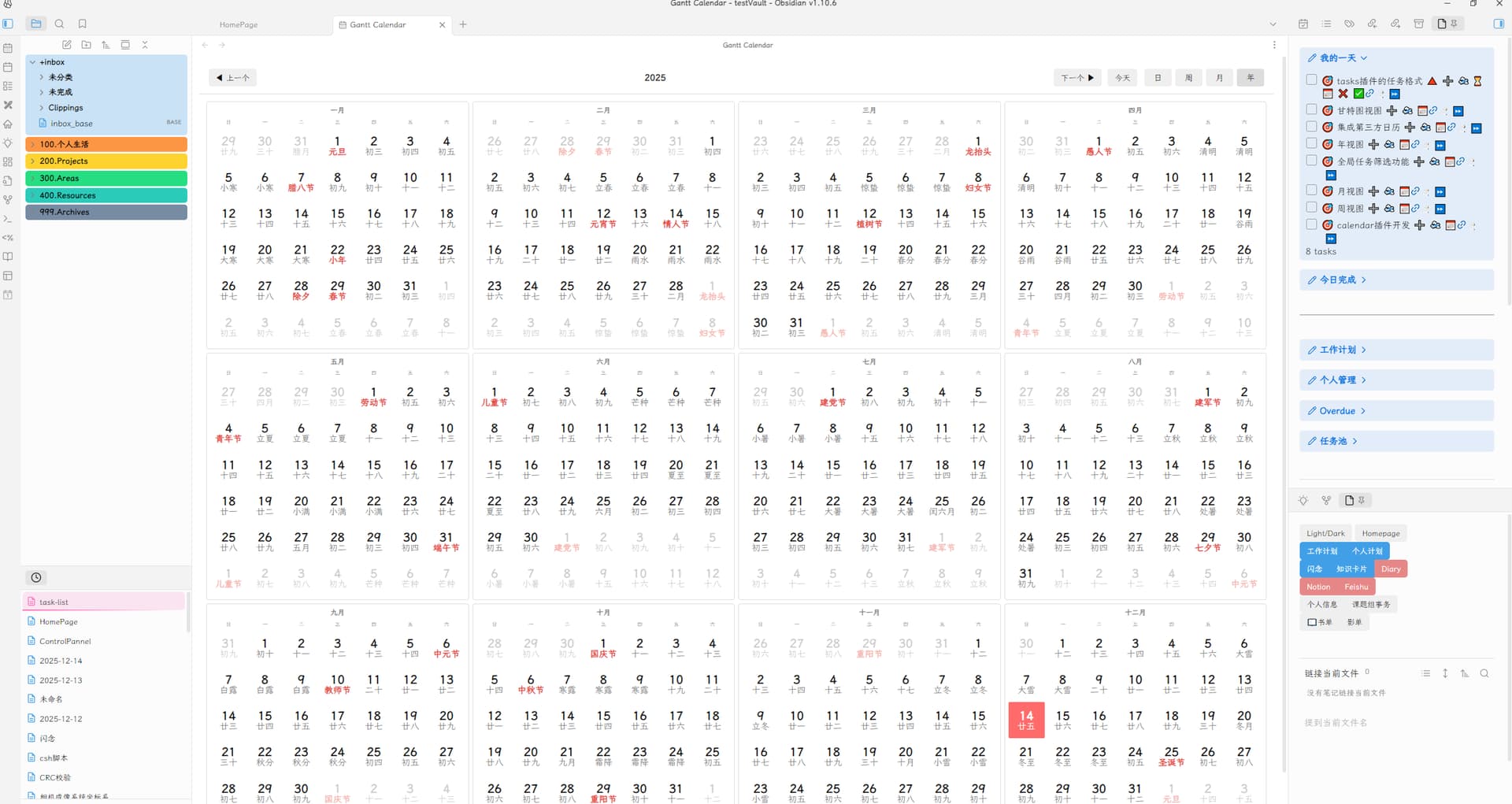The image size is (1512, 804).
Task: Collapse all folders in file explorer
Action: [x=145, y=45]
